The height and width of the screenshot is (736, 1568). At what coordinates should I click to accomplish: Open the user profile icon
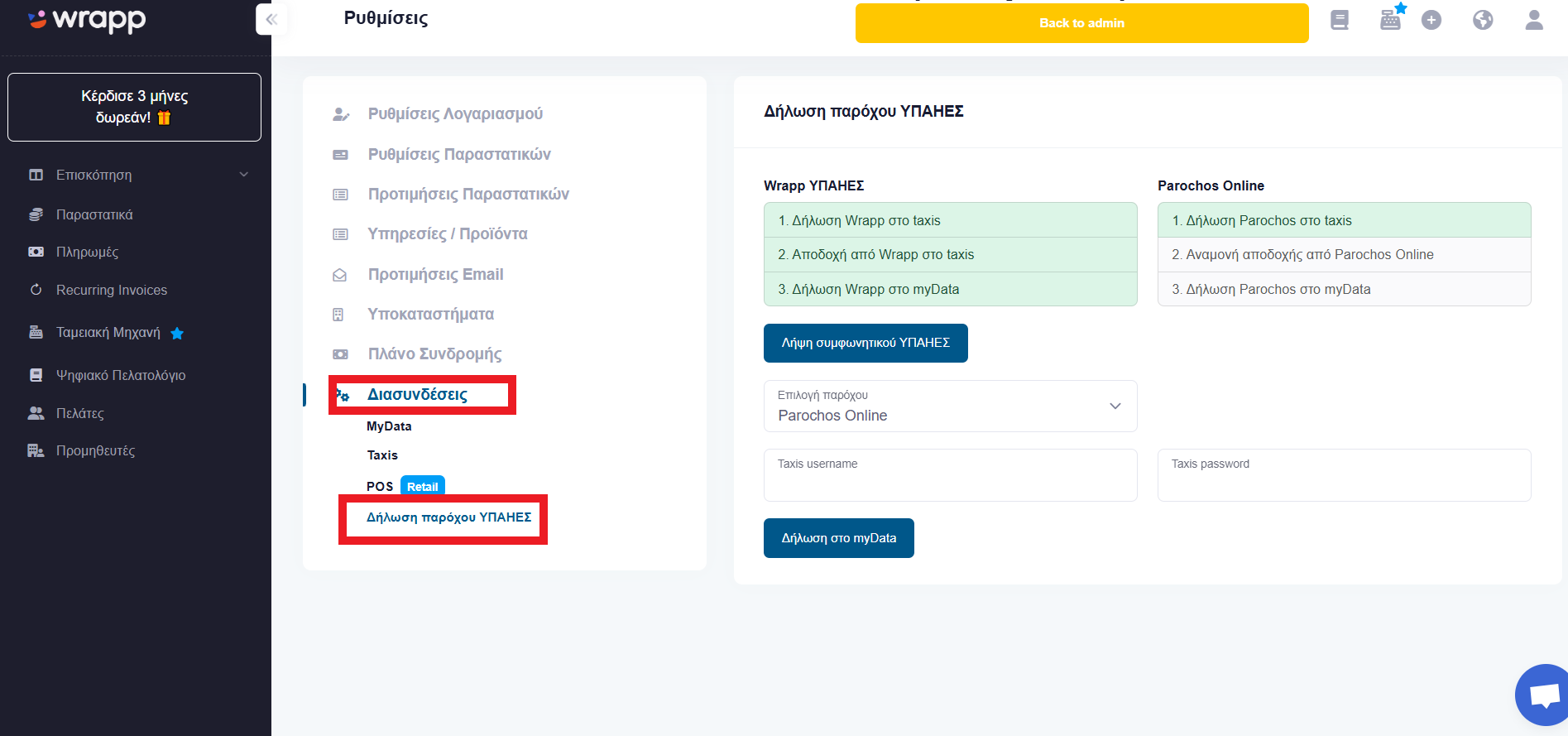click(1534, 20)
